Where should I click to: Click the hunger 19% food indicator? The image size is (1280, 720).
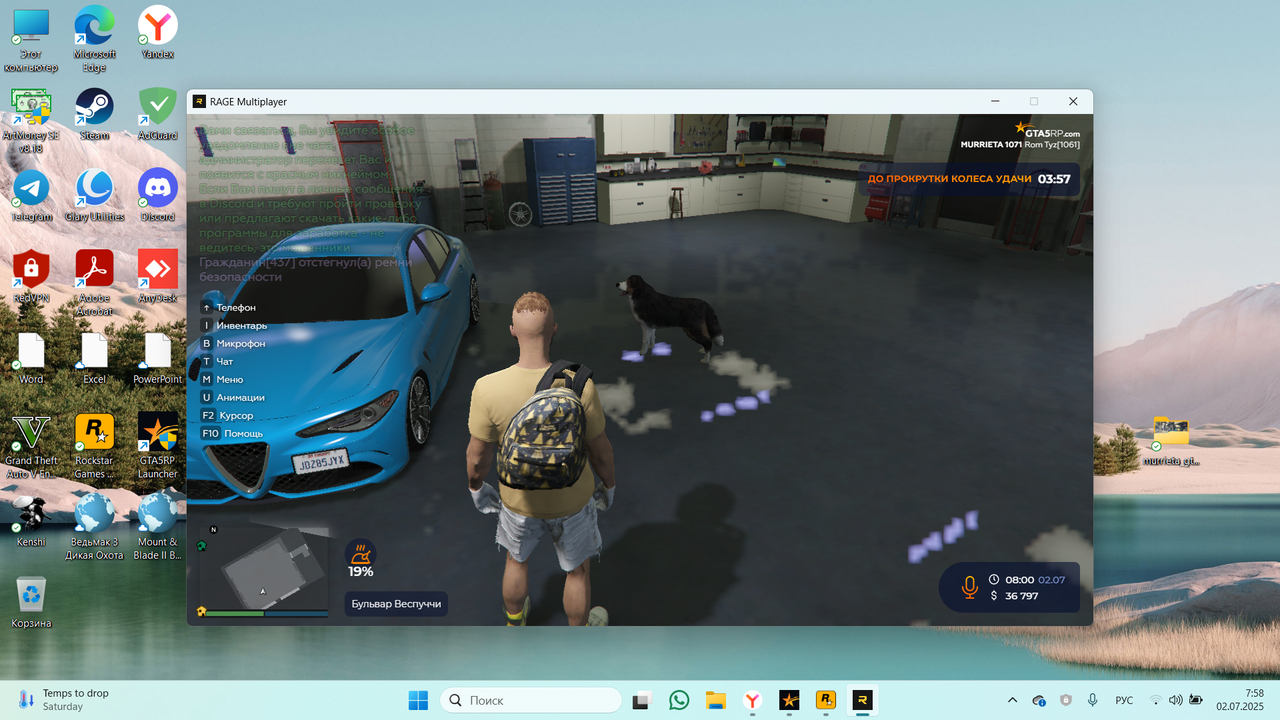coord(360,559)
